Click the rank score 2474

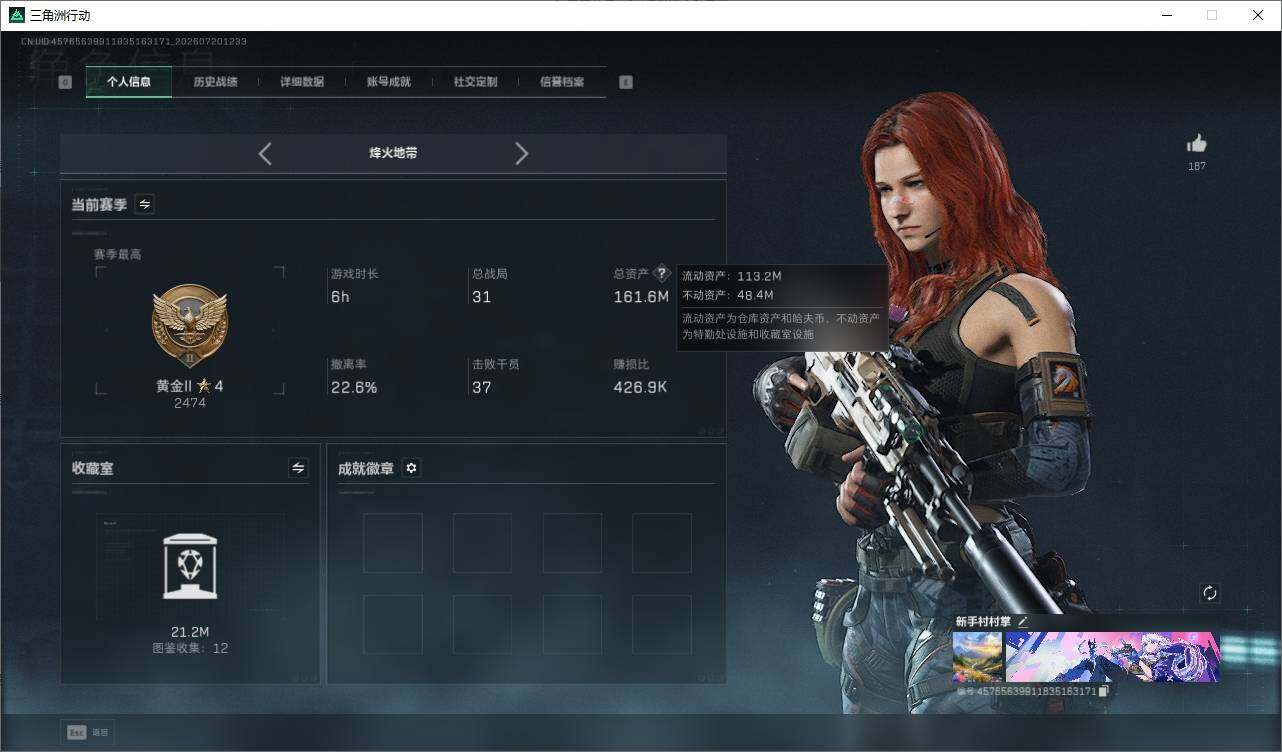tap(190, 403)
